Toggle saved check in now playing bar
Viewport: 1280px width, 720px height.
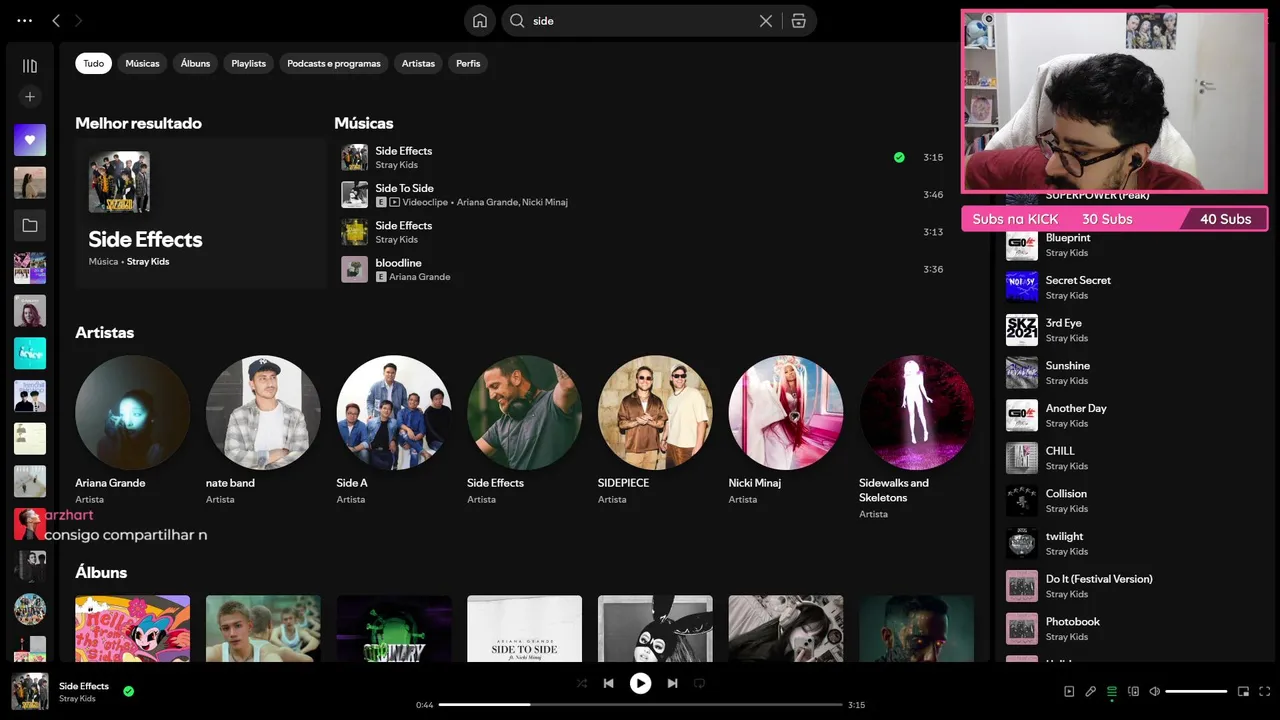(129, 691)
